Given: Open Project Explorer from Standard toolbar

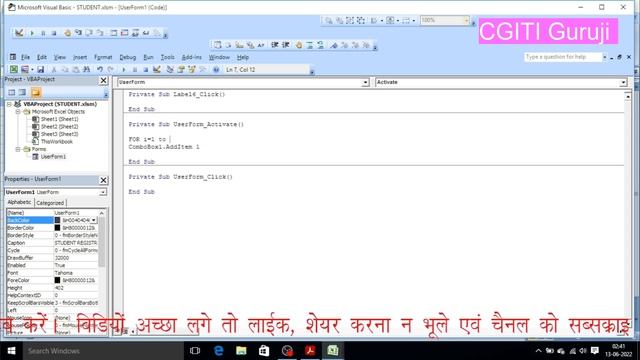Looking at the screenshot, I should pos(170,69).
